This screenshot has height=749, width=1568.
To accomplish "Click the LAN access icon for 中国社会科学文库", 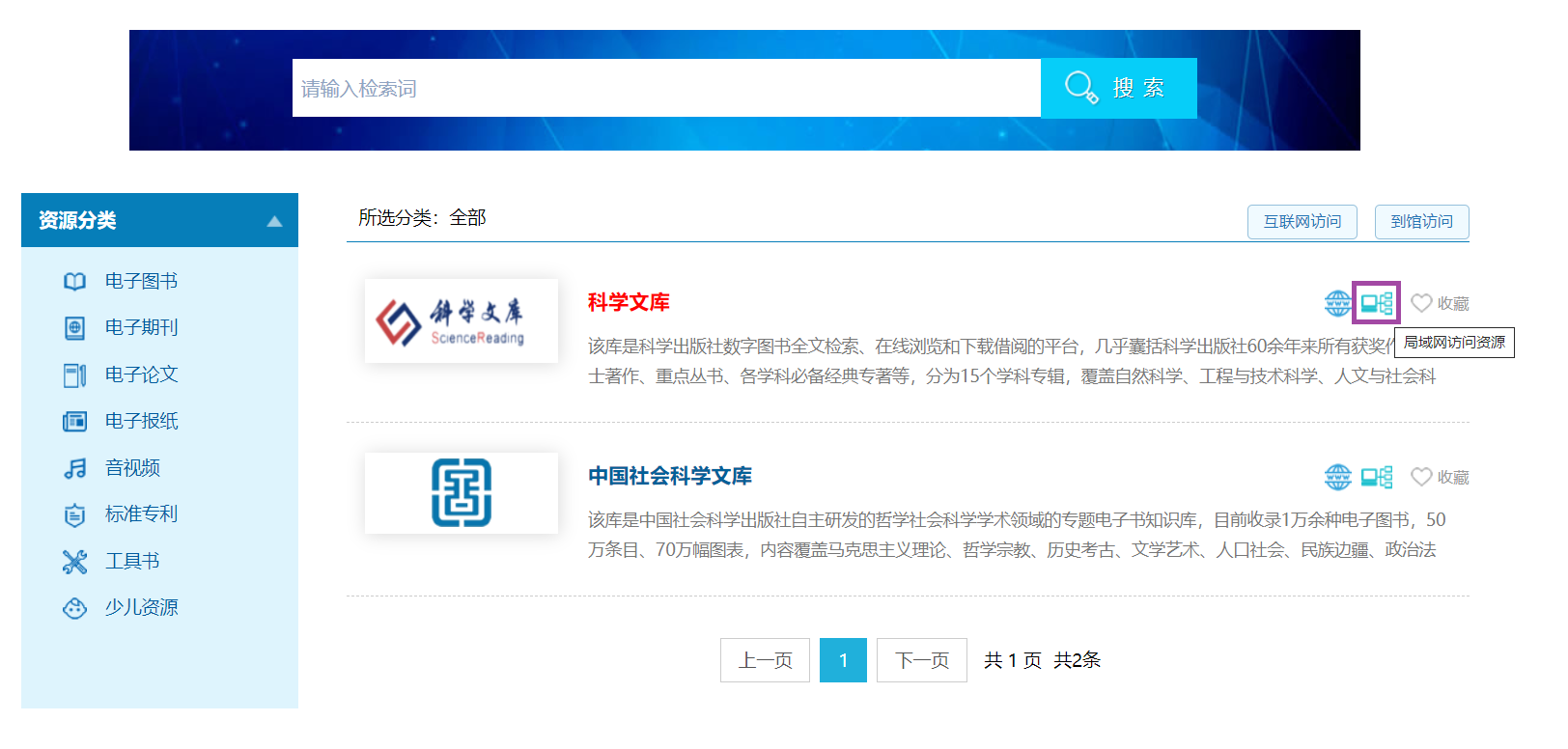I will pos(1376,477).
